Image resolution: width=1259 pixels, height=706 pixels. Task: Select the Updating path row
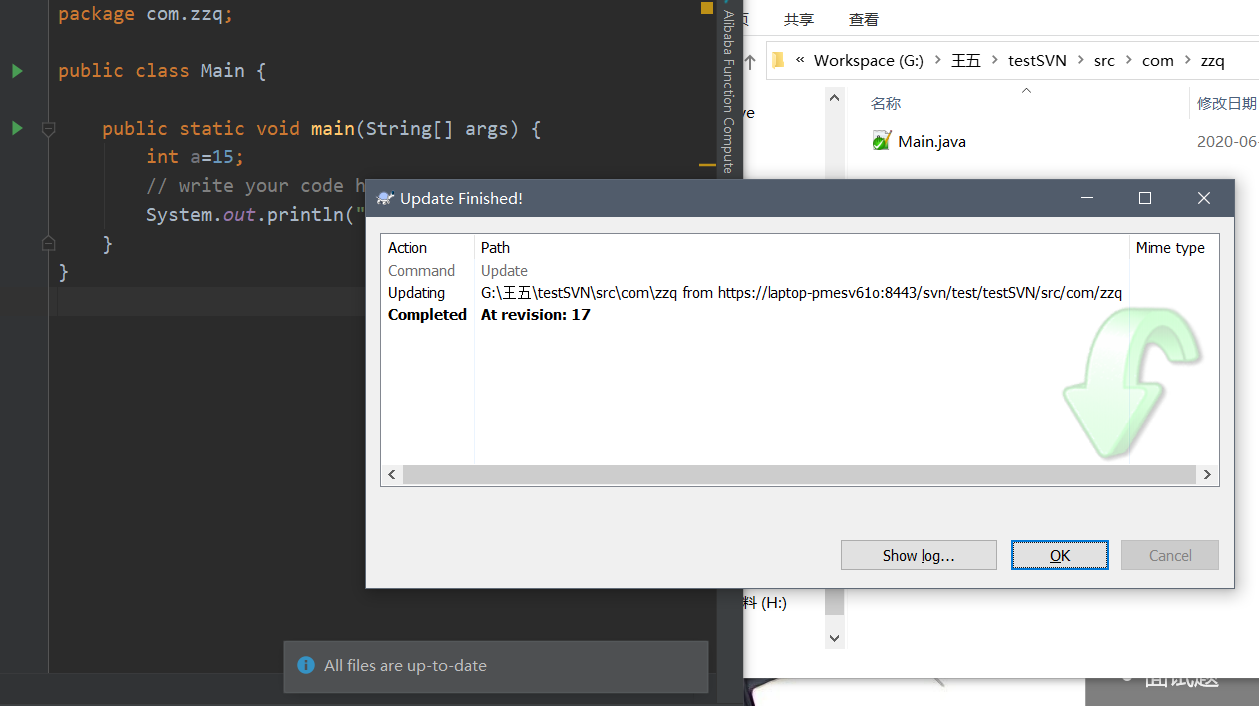(x=801, y=293)
